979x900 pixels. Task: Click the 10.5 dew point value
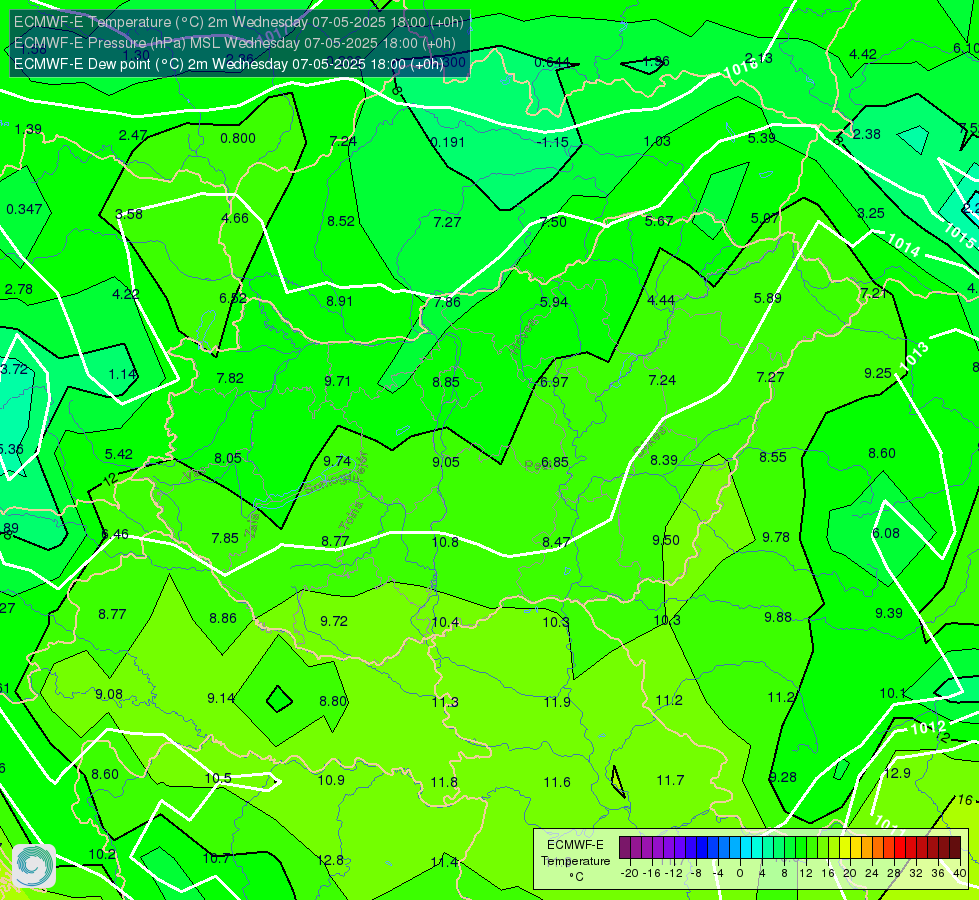tap(219, 778)
